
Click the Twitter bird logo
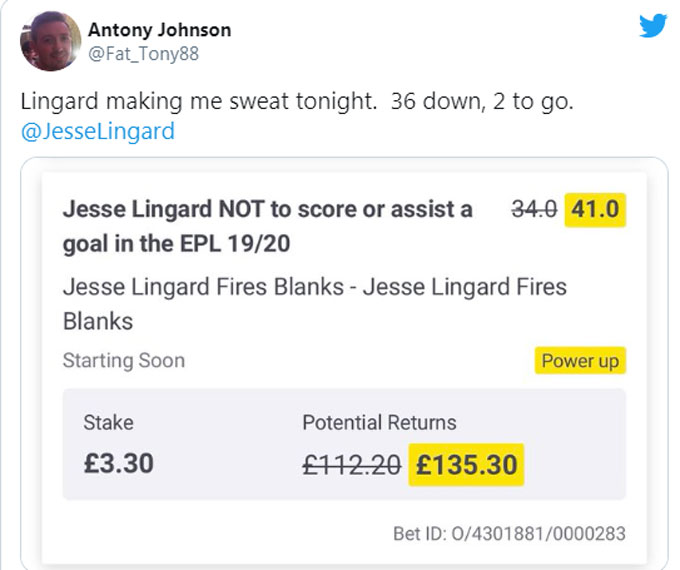[652, 25]
